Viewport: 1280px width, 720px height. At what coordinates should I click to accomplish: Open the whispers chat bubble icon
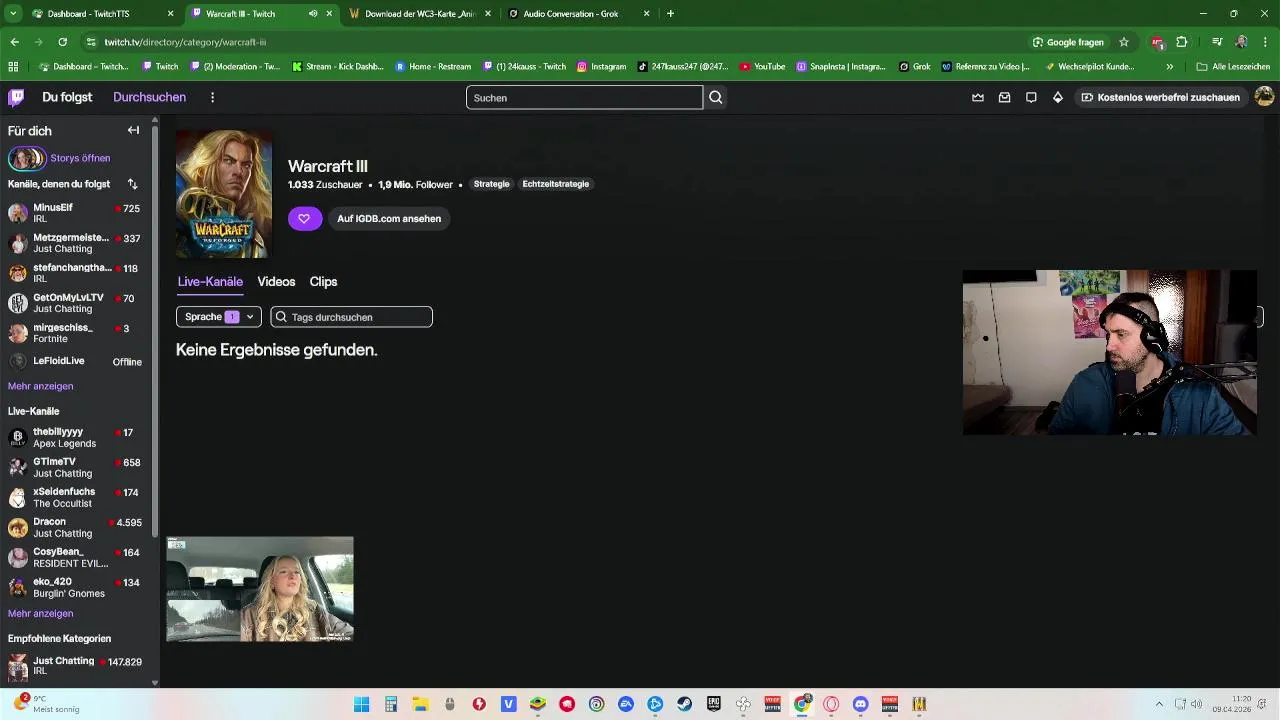tap(1031, 97)
